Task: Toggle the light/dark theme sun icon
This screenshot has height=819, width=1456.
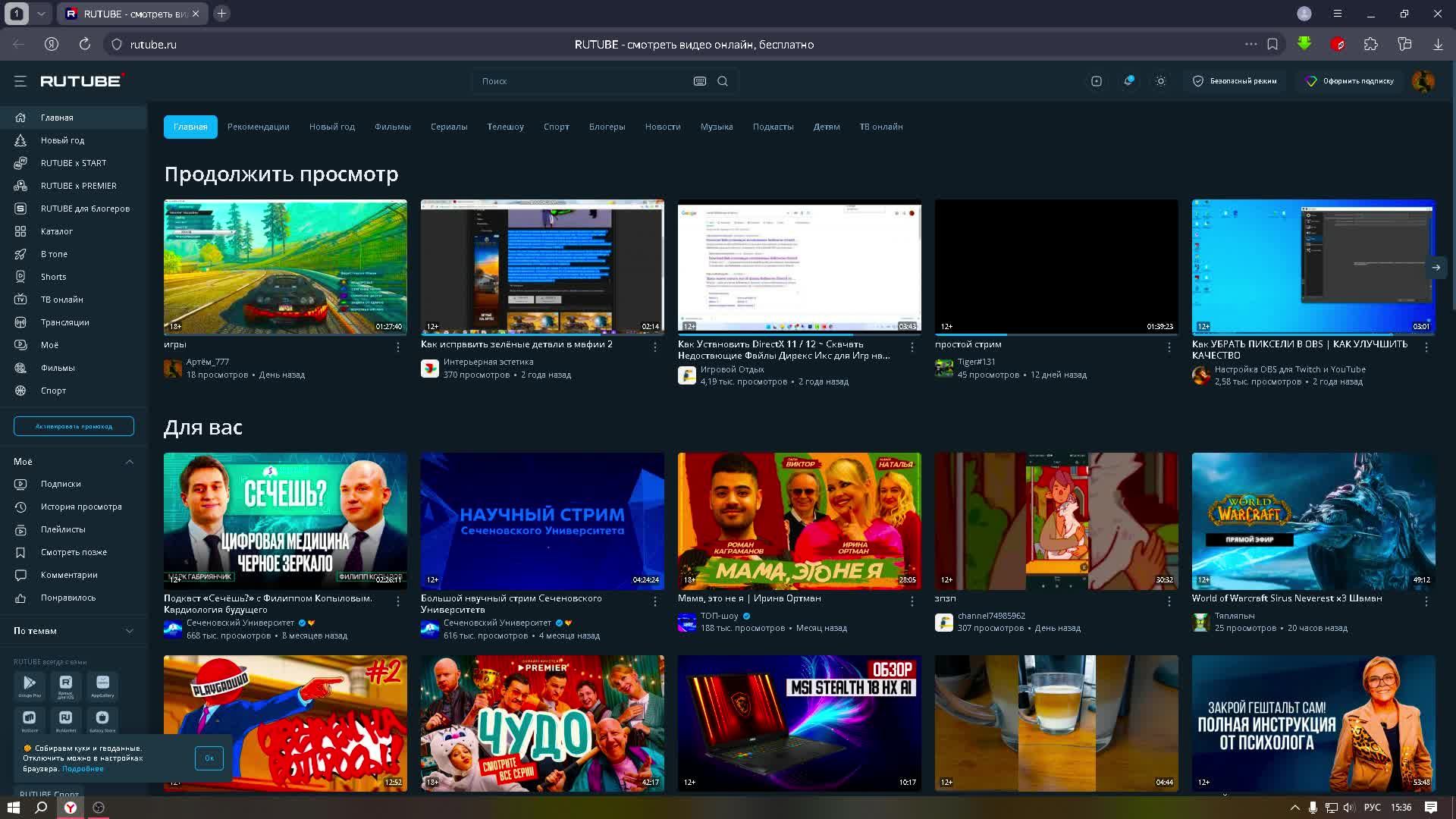Action: [x=1161, y=81]
